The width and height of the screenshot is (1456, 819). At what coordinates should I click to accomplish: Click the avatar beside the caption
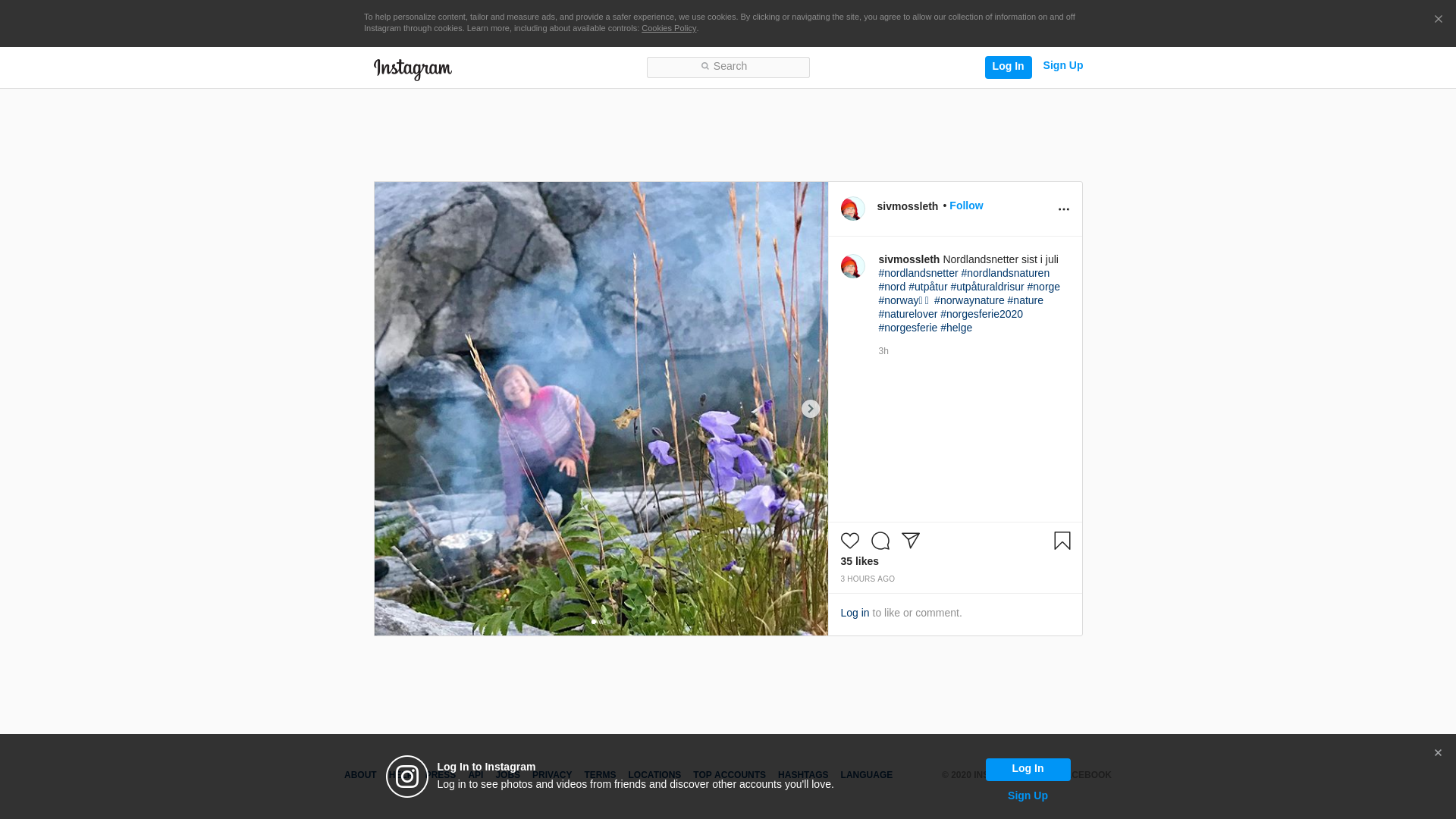click(852, 266)
